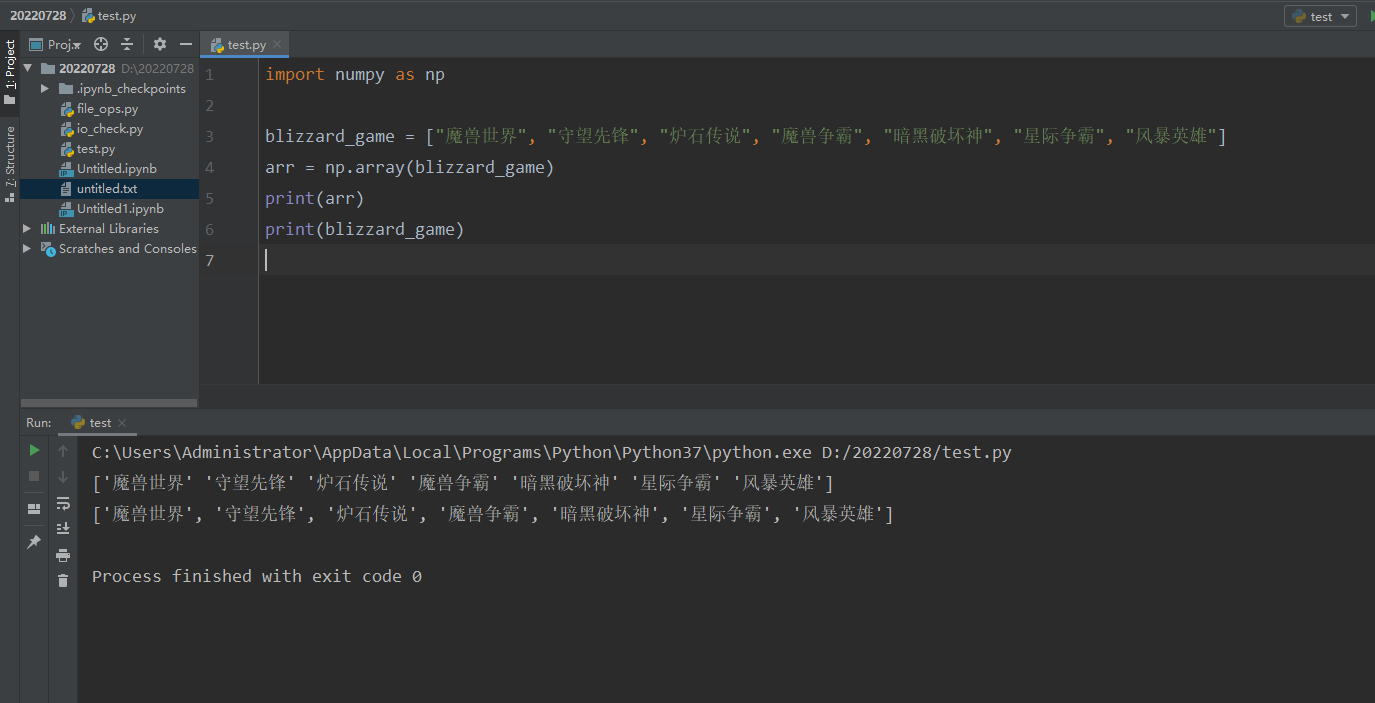Rerun the test script with the green play icon
The height and width of the screenshot is (703, 1375).
tap(34, 451)
